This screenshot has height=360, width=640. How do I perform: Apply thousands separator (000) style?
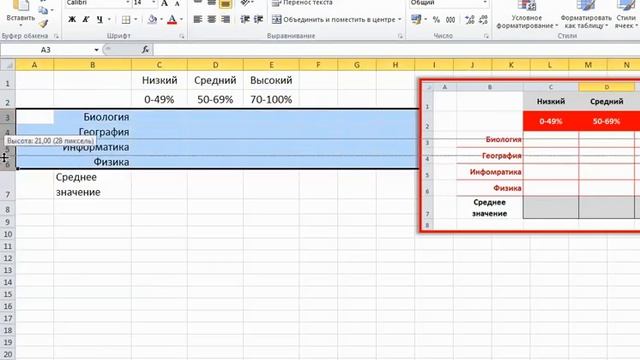point(451,19)
